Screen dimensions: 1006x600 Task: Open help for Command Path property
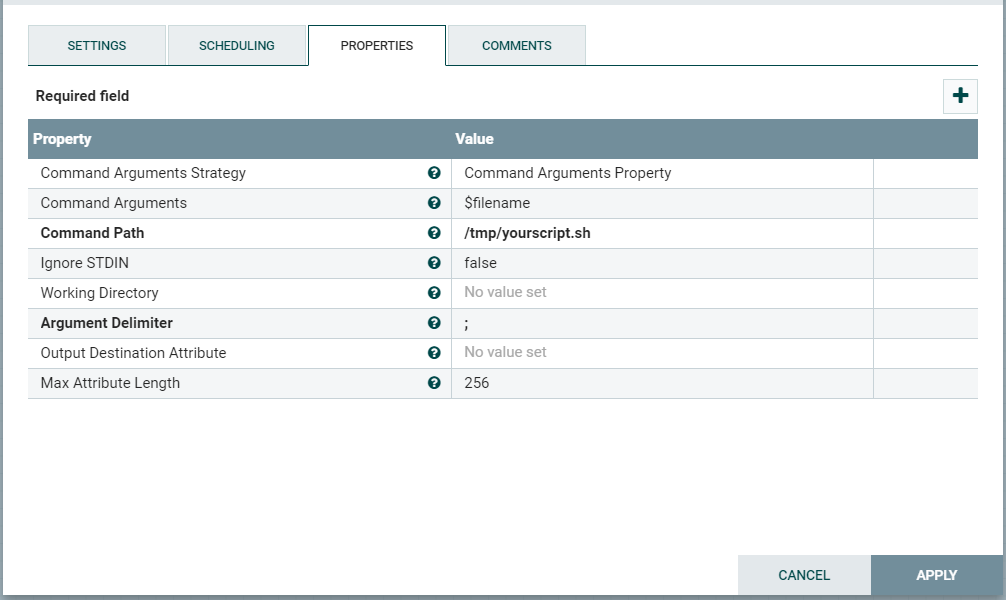434,233
